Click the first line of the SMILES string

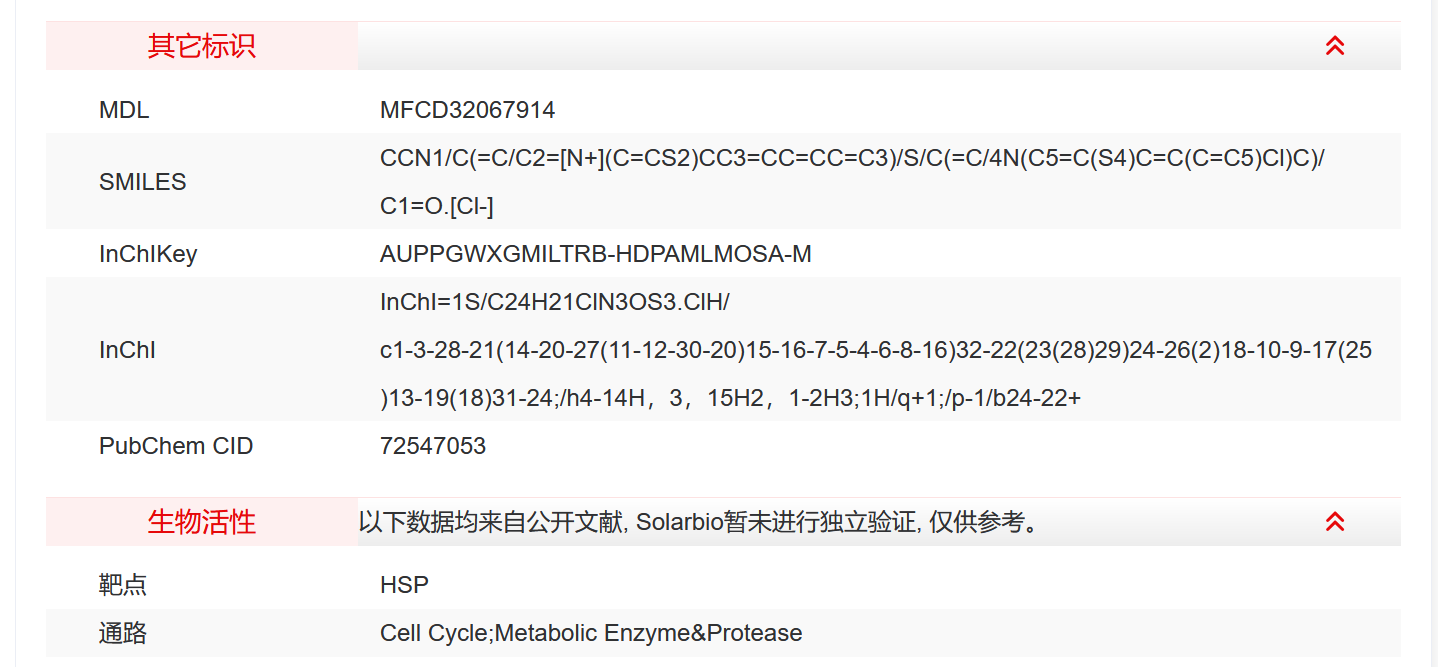[852, 158]
